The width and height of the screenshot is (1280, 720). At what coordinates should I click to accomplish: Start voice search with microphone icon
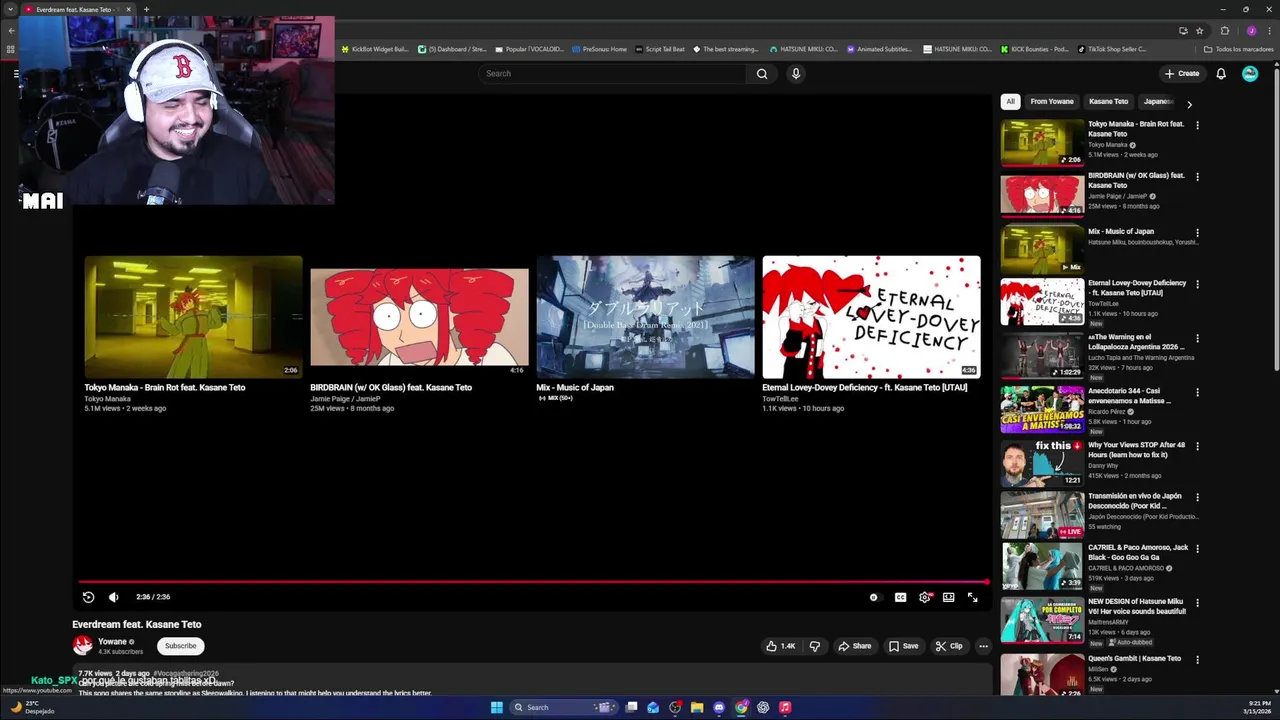796,73
